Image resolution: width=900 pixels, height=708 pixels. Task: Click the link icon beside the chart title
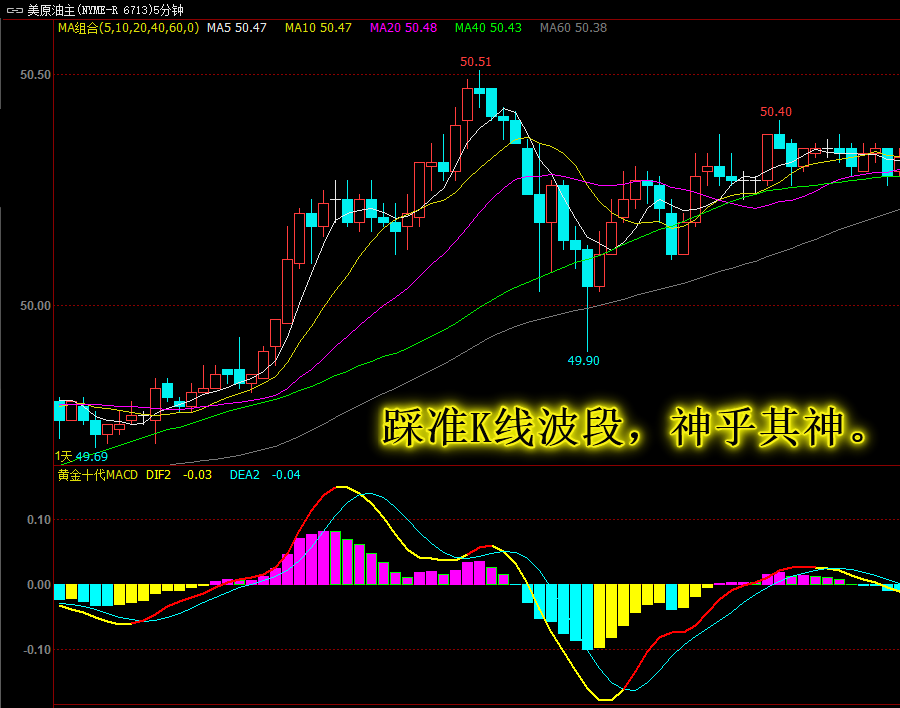click(x=14, y=10)
